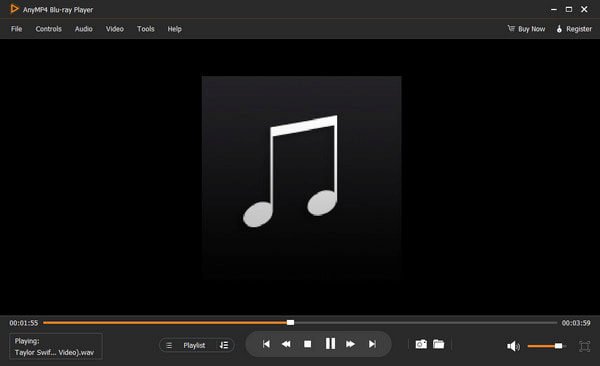Viewport: 600px width, 366px height.
Task: Adjust the volume slider handle
Action: (x=559, y=346)
